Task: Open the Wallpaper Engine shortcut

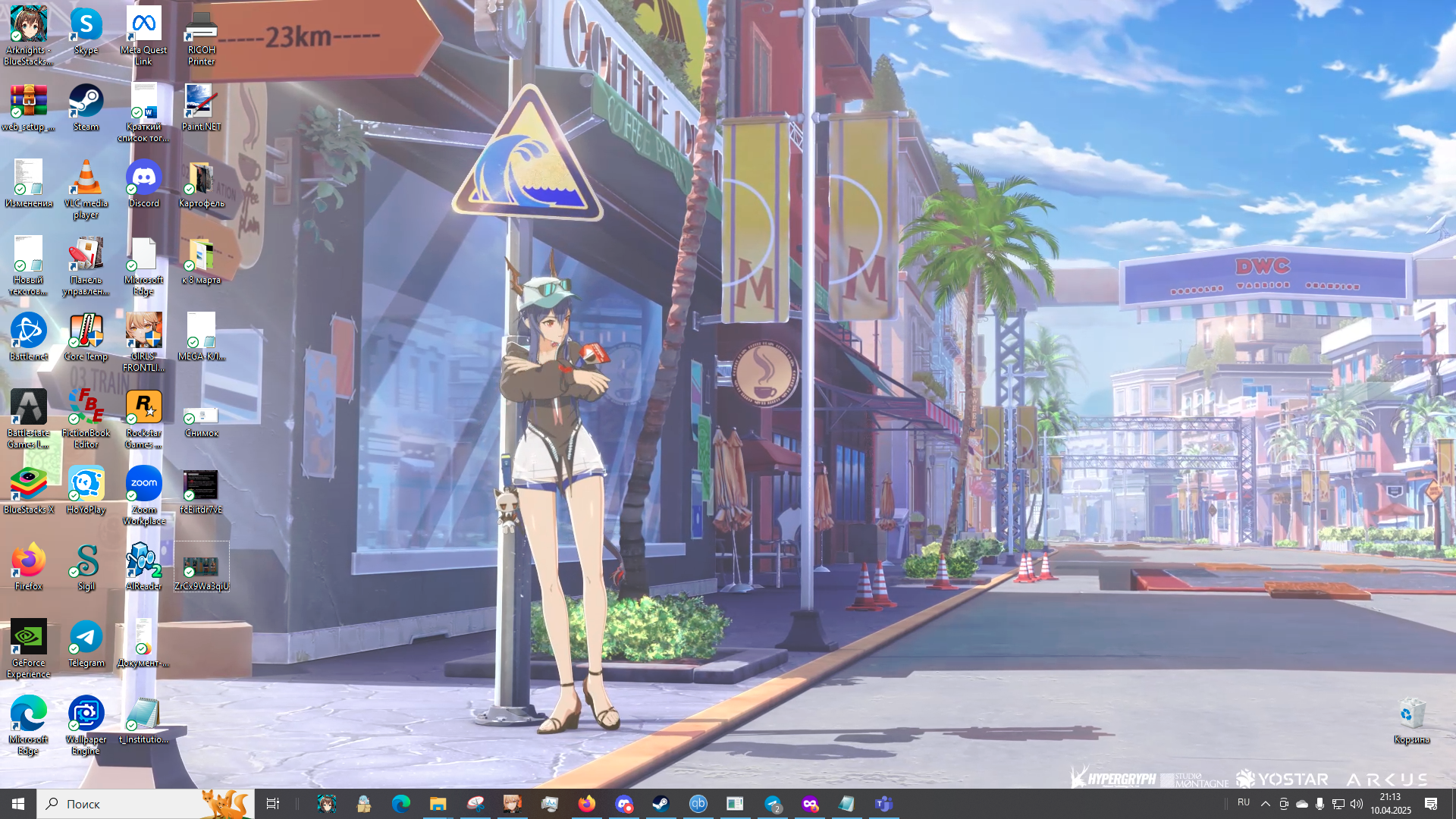Action: [x=86, y=725]
